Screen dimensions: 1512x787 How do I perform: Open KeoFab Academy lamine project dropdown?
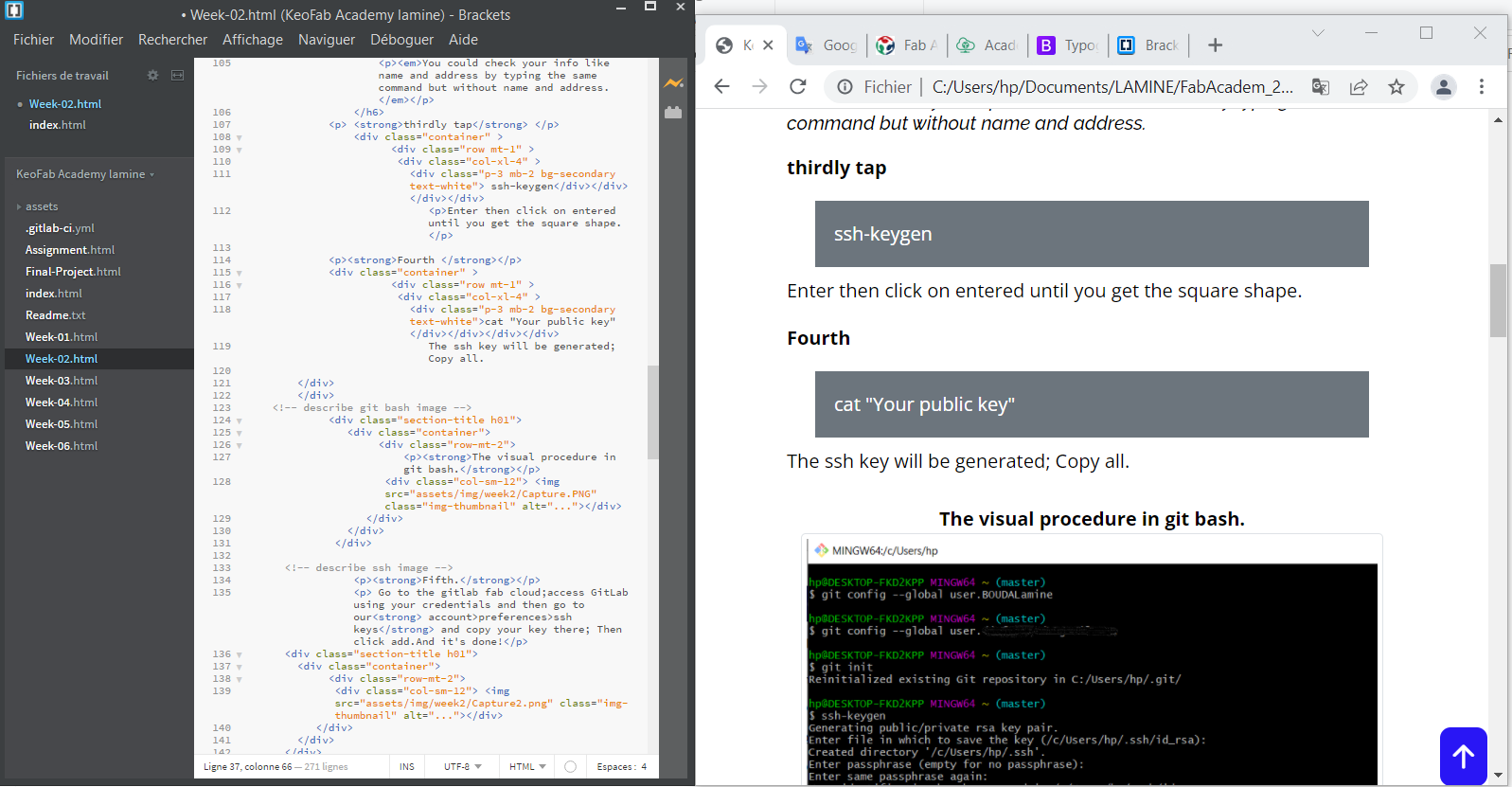(x=85, y=174)
